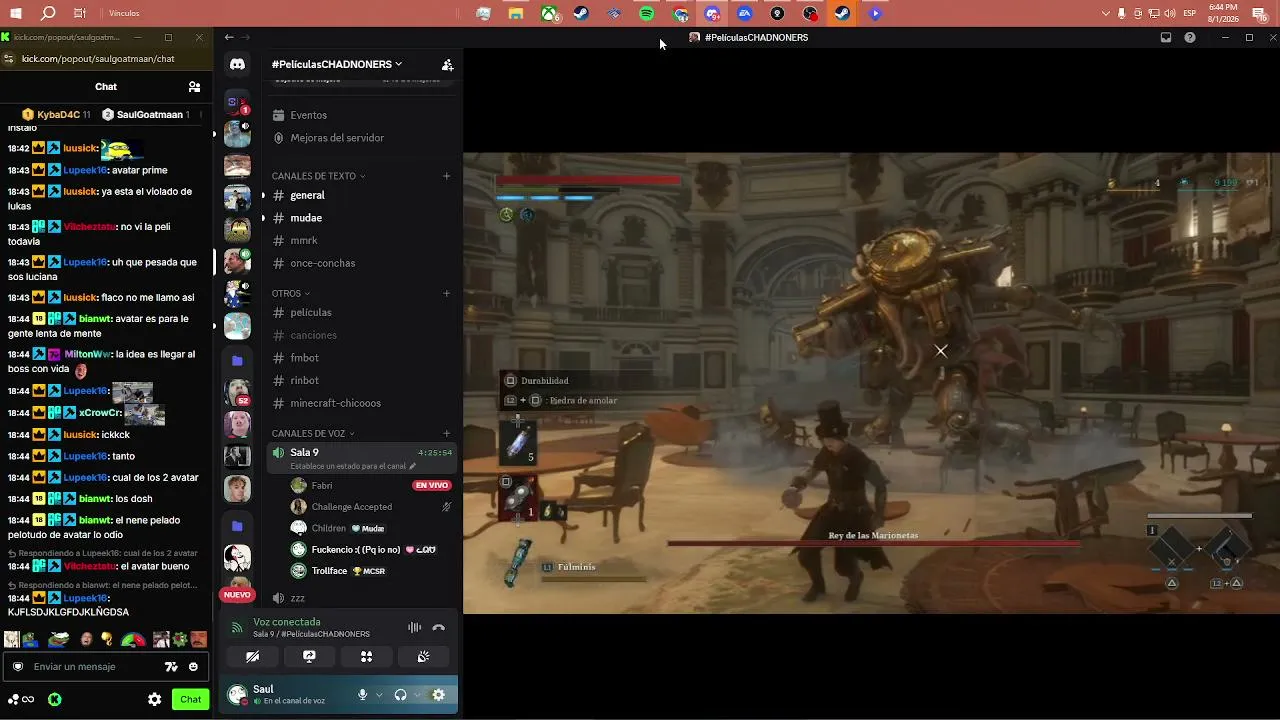View site info icon in Kick address bar
The image size is (1280, 720).
pyautogui.click(x=9, y=59)
